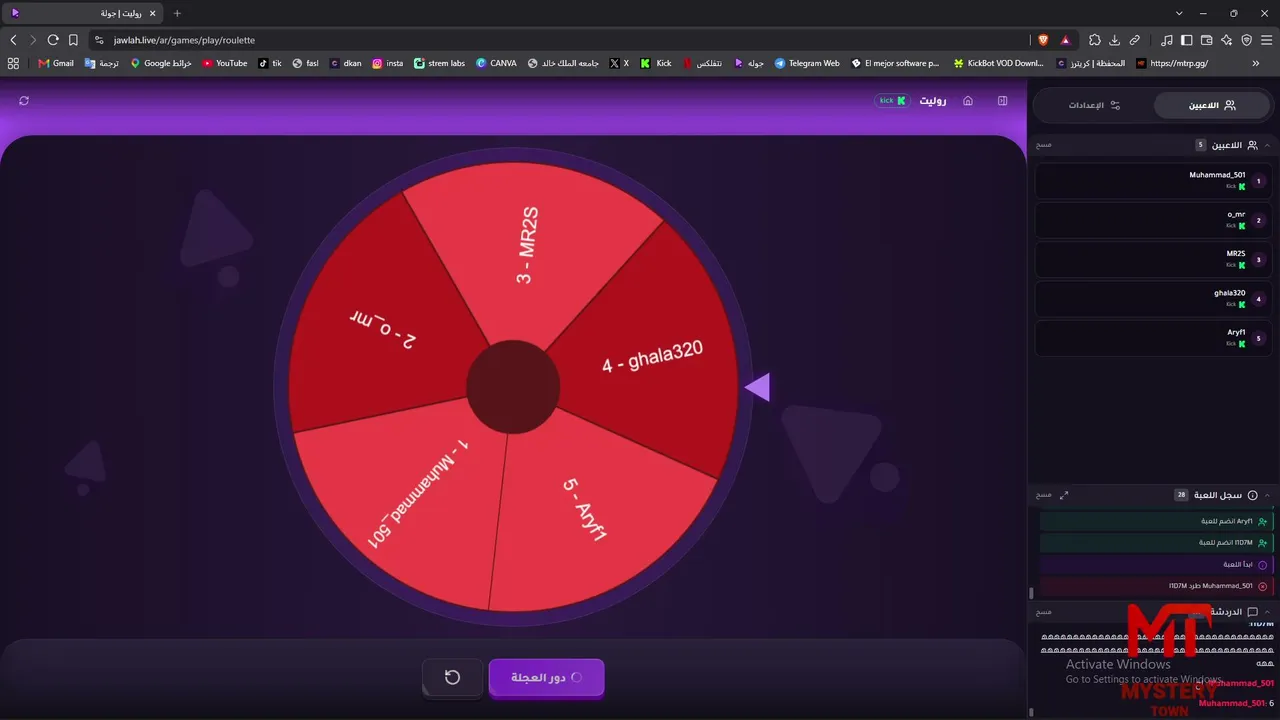Toggle the browser sidebar icon
Viewport: 1280px width, 720px height.
[x=1187, y=40]
